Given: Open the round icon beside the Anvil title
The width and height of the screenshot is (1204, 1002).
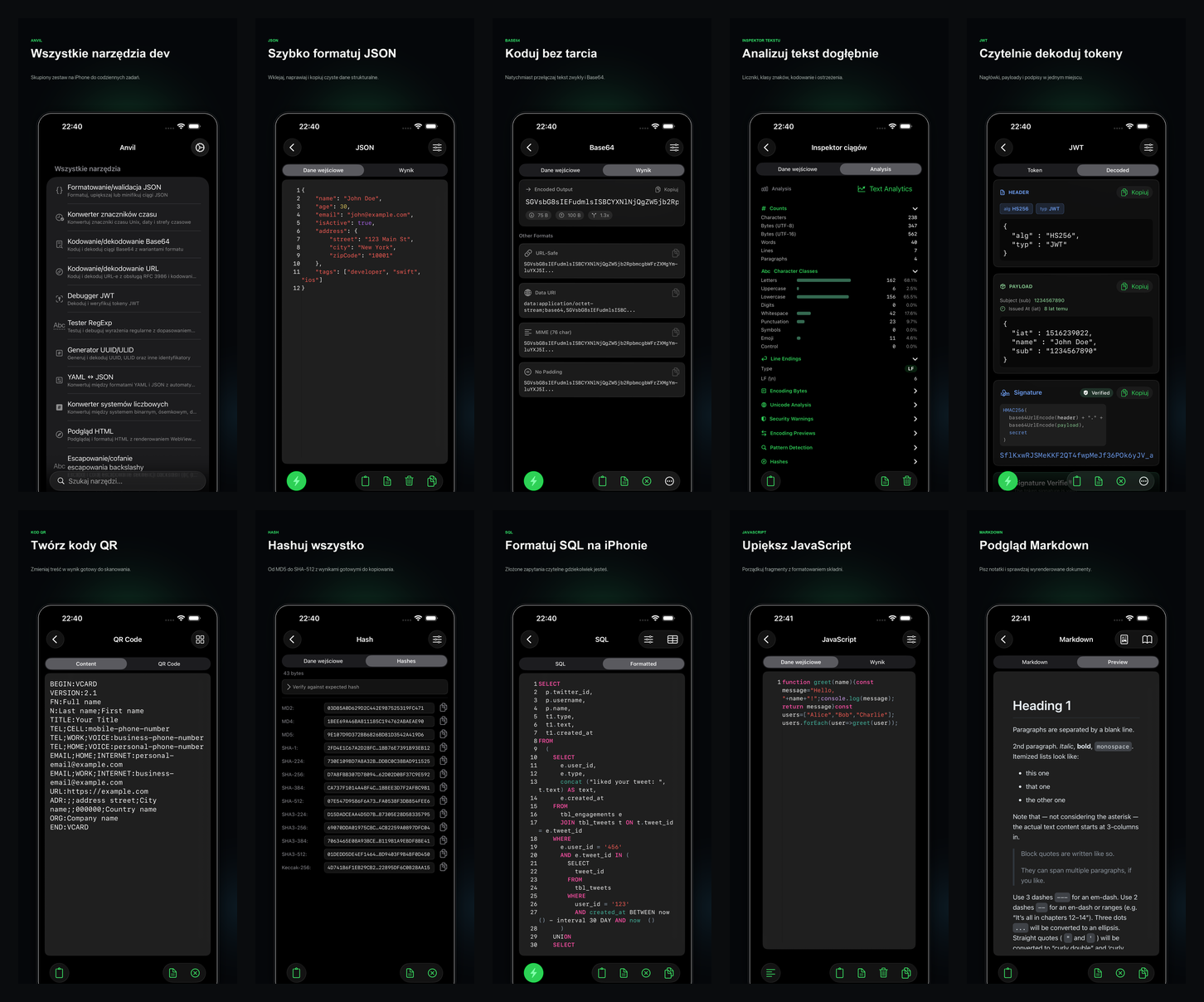Looking at the screenshot, I should 200,148.
